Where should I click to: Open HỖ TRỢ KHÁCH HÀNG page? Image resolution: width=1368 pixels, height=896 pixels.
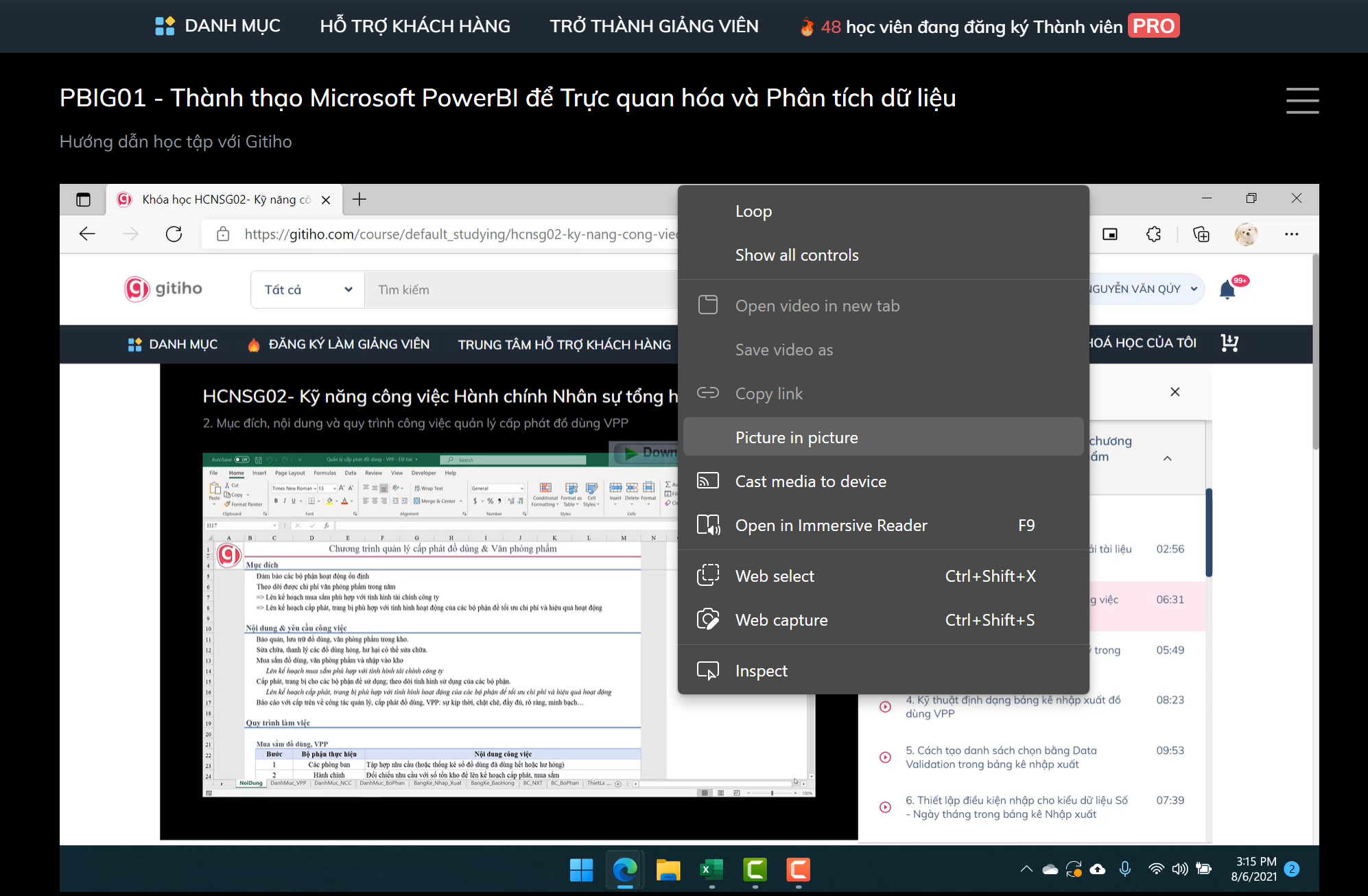(415, 26)
